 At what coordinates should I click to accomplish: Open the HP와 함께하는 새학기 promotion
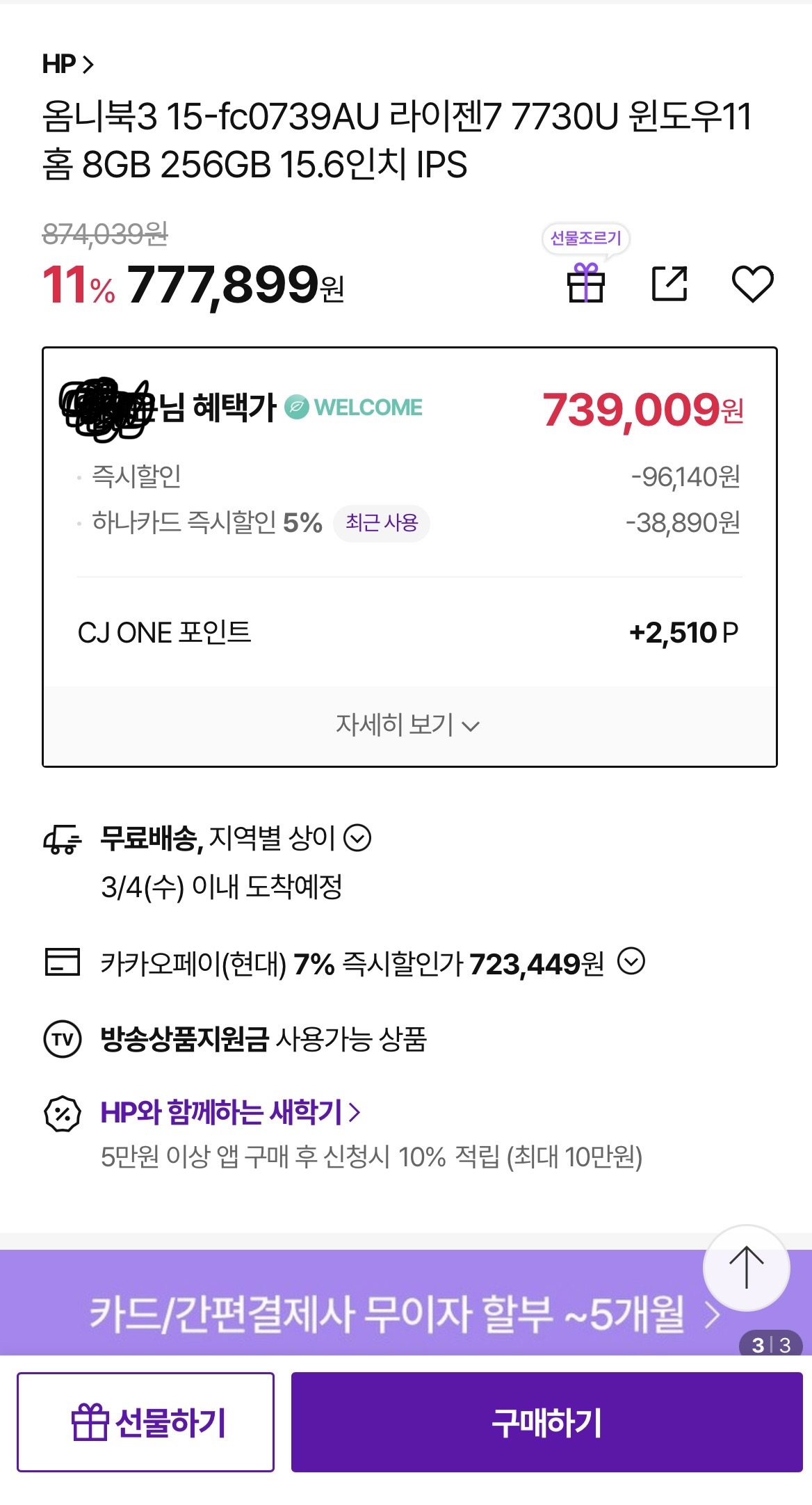click(x=231, y=1112)
